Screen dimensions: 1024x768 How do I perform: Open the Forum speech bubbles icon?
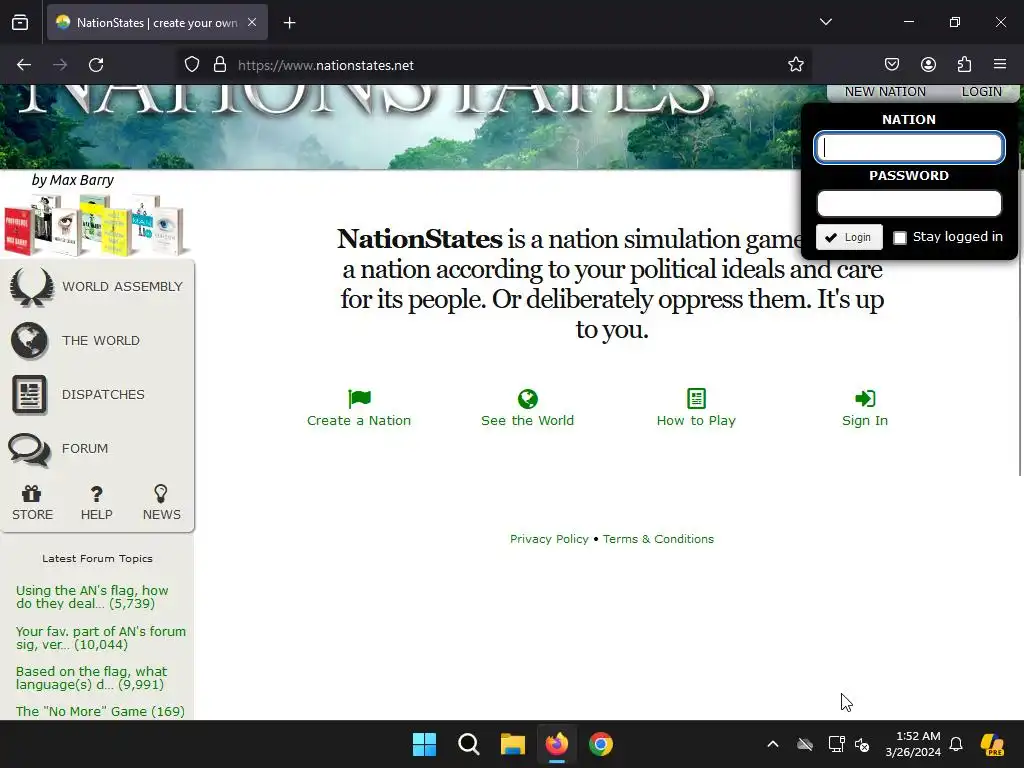point(29,449)
